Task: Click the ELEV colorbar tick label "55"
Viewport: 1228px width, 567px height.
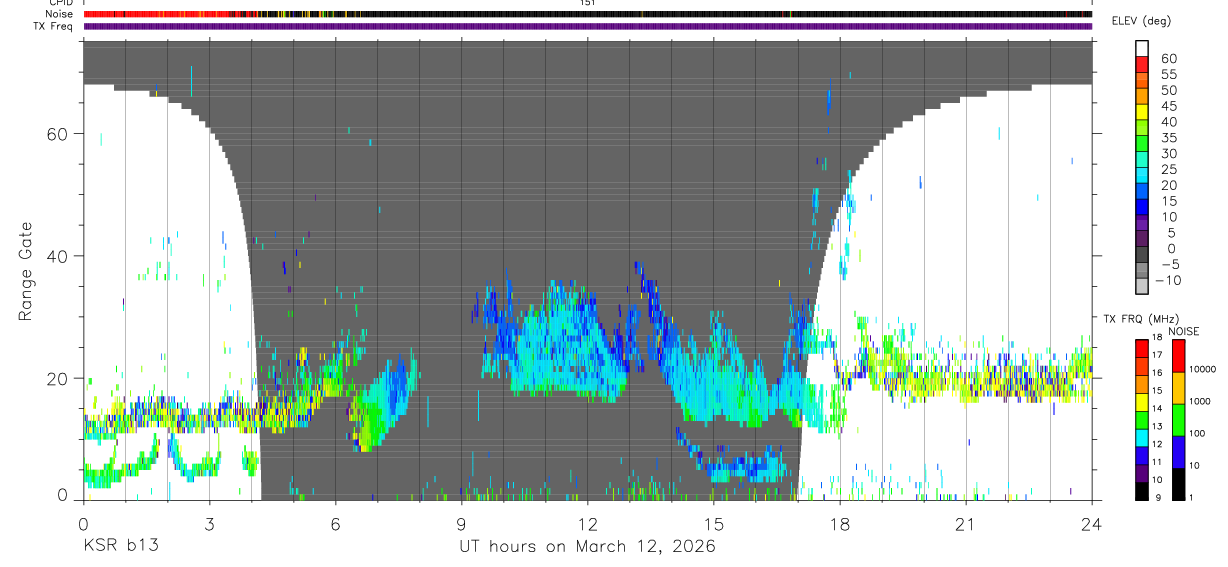Action: [x=1167, y=75]
